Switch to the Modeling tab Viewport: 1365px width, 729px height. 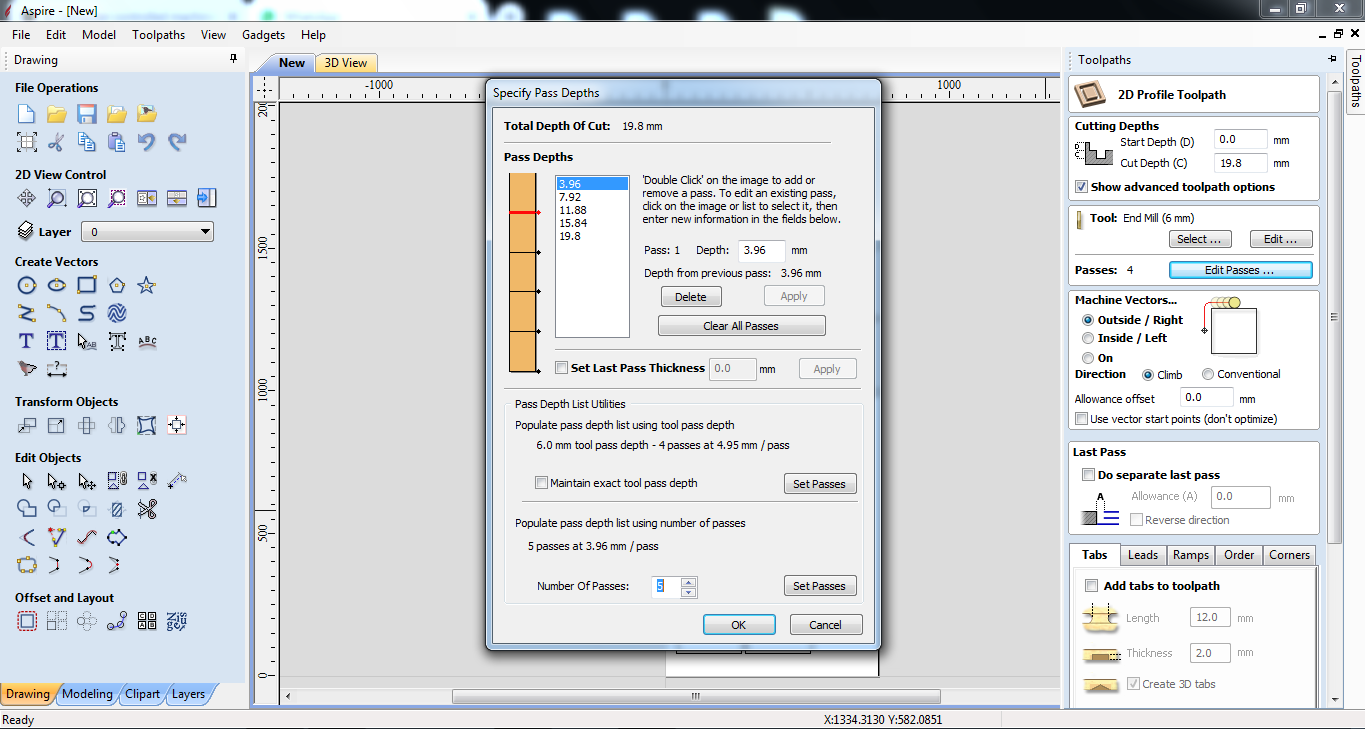tap(87, 694)
